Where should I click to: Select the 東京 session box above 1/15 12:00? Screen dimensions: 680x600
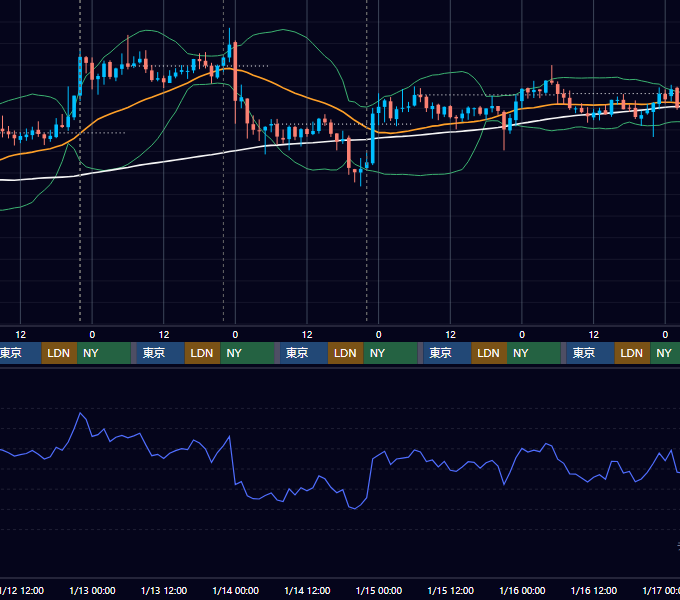click(x=447, y=353)
